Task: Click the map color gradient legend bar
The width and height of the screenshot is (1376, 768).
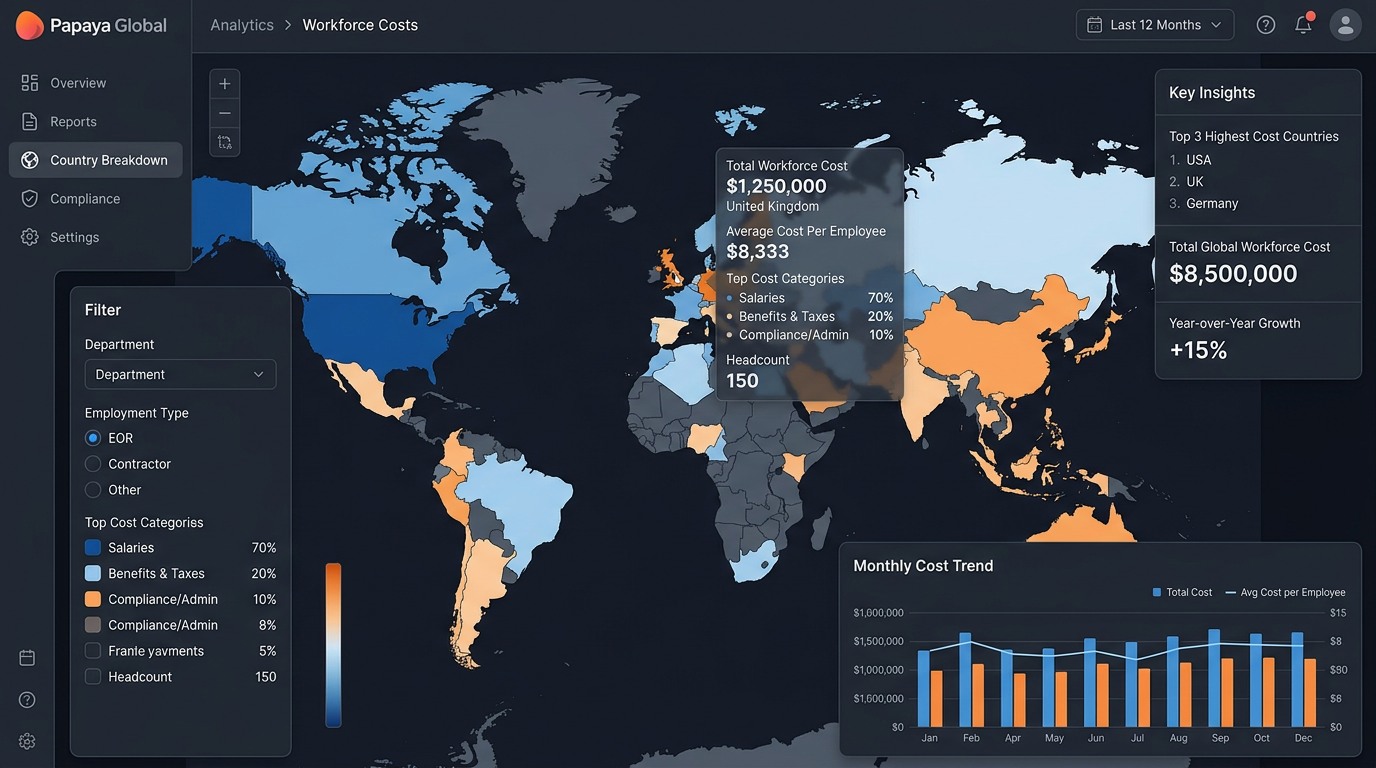Action: click(333, 645)
